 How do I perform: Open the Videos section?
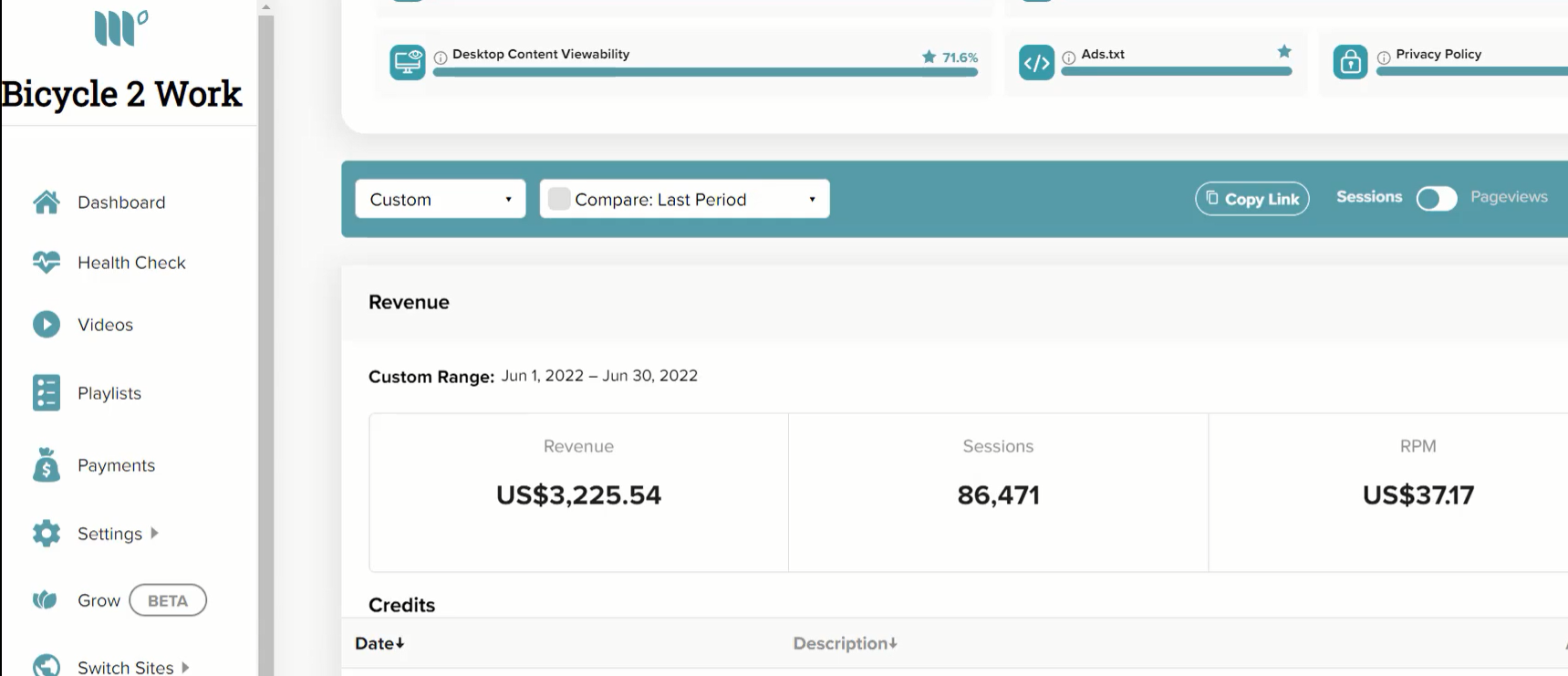(105, 325)
